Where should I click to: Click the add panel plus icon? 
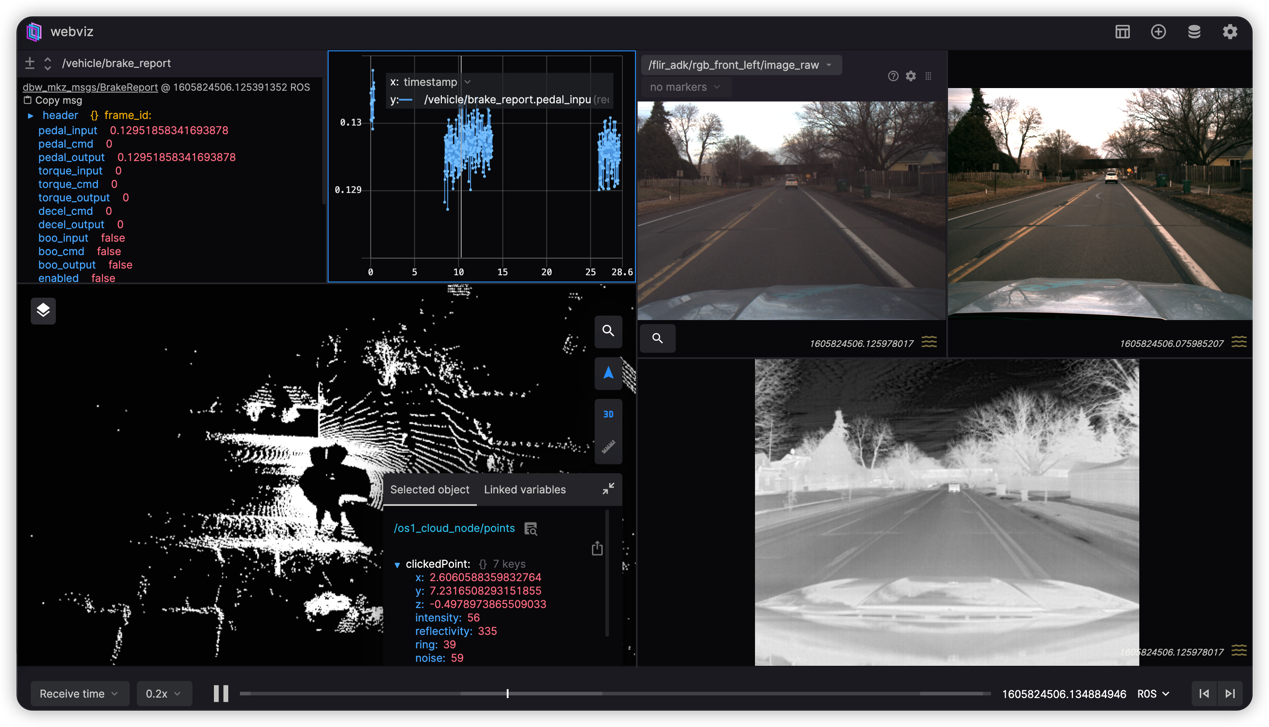pos(1158,32)
